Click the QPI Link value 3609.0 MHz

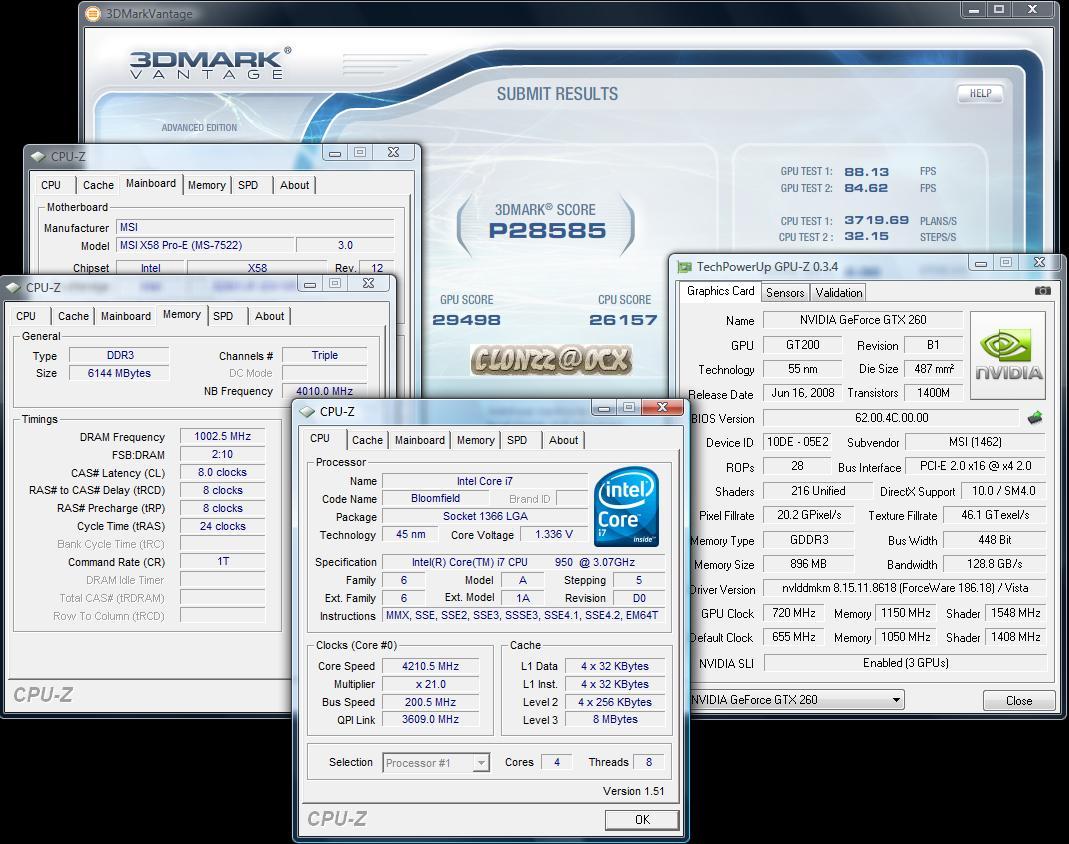click(x=430, y=719)
